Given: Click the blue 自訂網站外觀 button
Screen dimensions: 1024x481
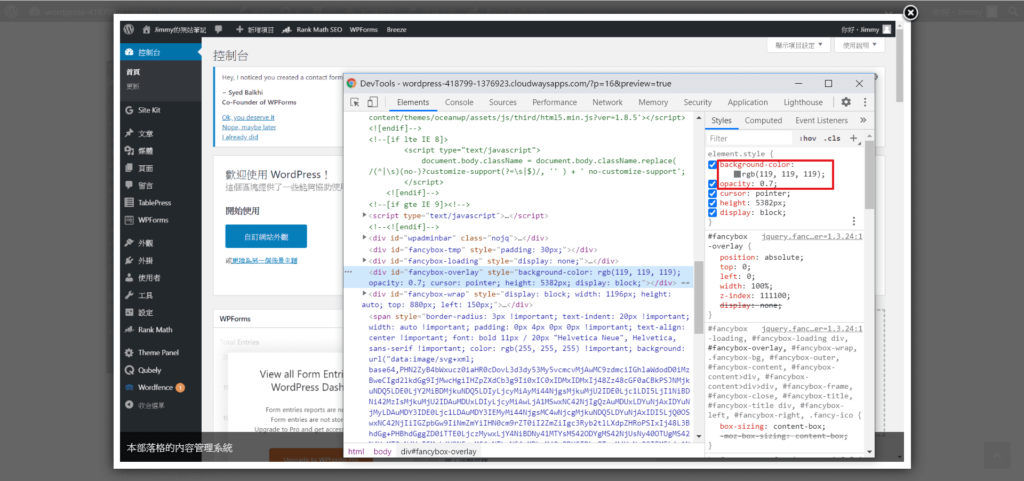Looking at the screenshot, I should point(266,236).
